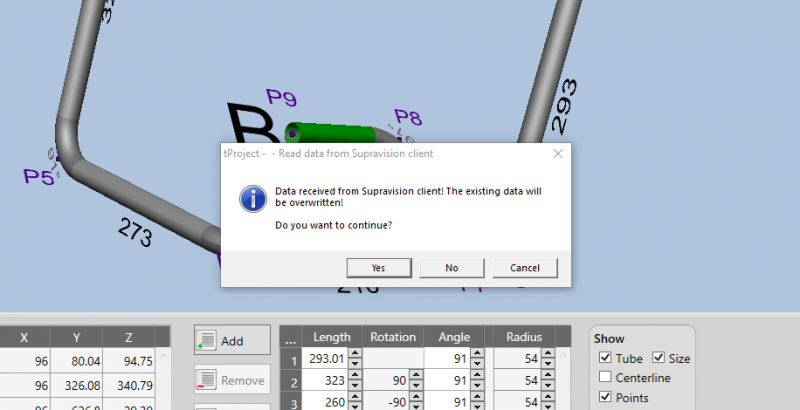Toggle the Points display checkbox

point(605,396)
